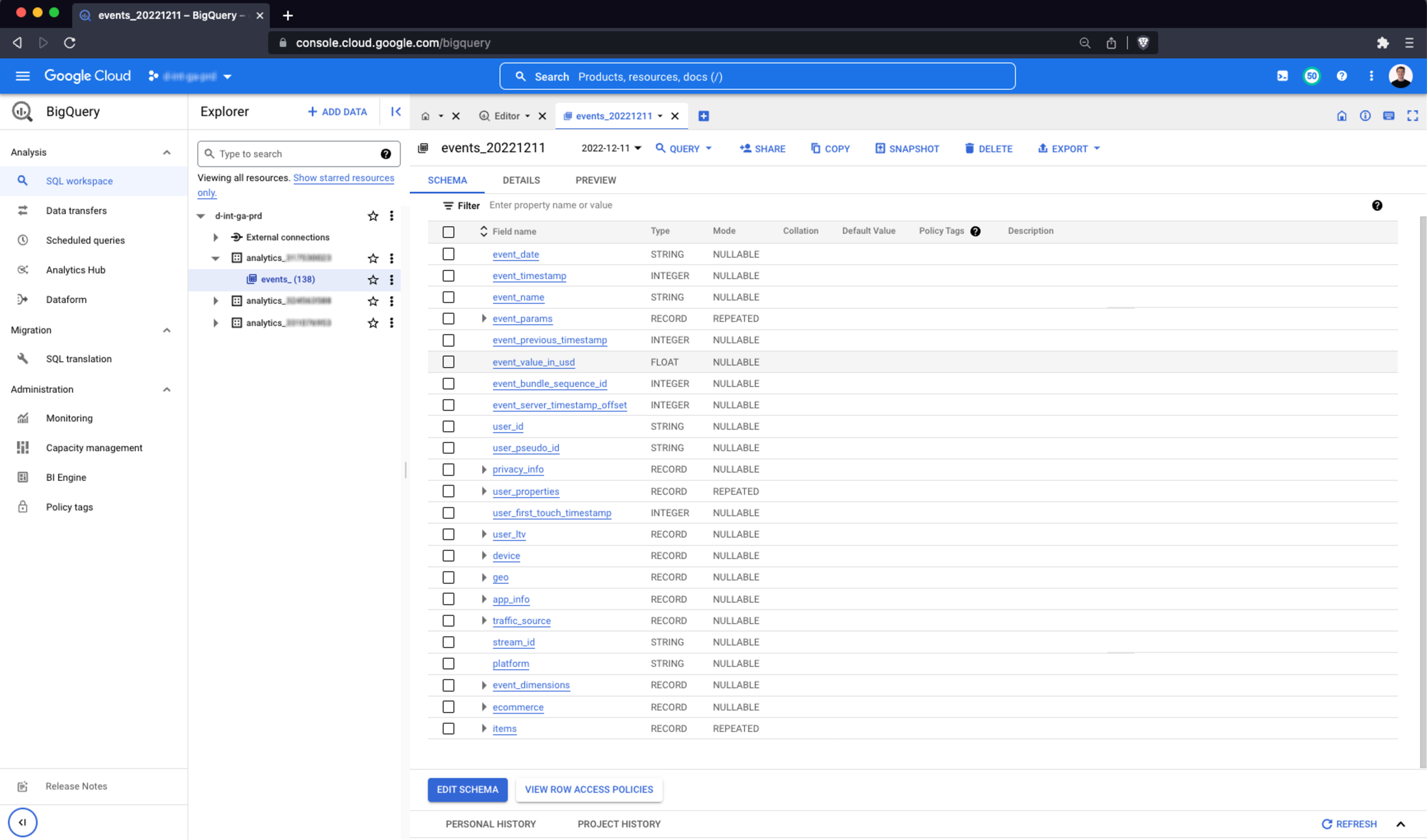Select all fields header checkbox
Screen dimensions: 1427x840
(x=448, y=232)
